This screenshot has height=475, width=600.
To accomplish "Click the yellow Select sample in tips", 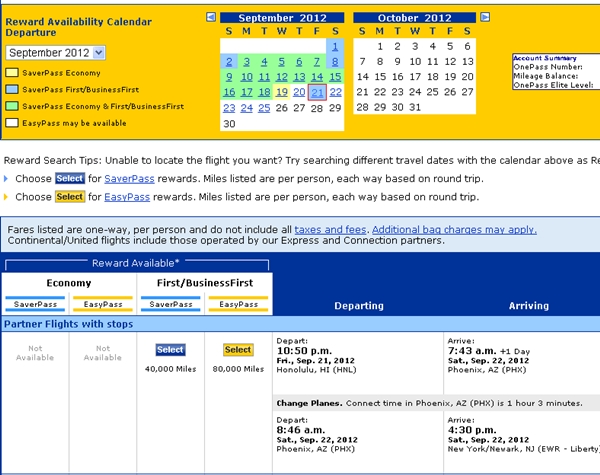I will (70, 197).
